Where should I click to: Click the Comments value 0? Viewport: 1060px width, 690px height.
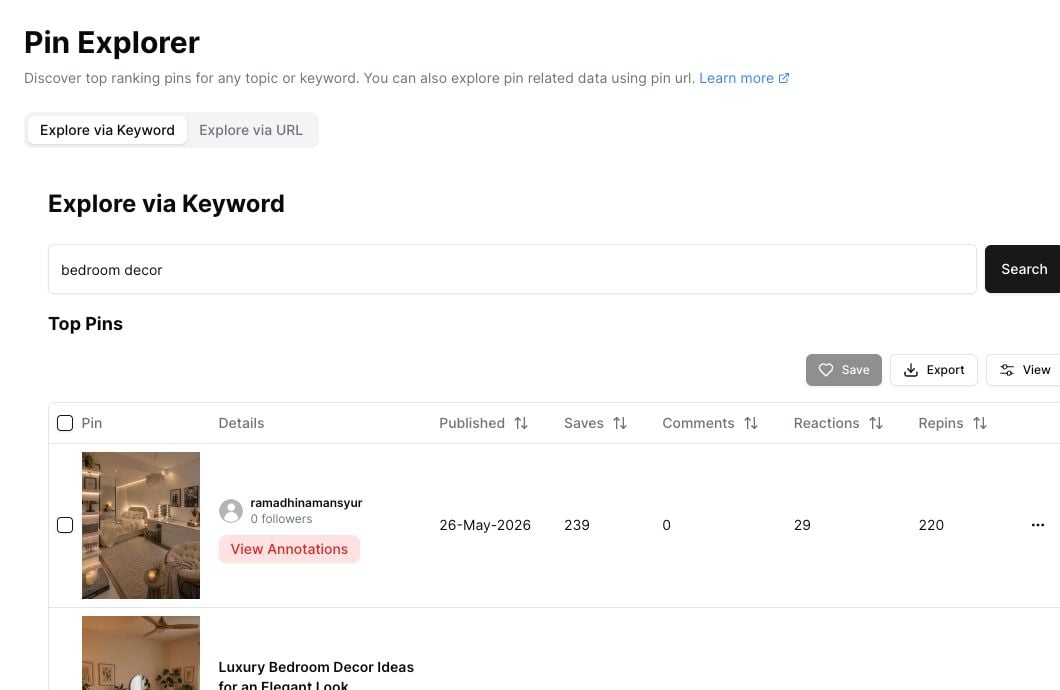667,525
